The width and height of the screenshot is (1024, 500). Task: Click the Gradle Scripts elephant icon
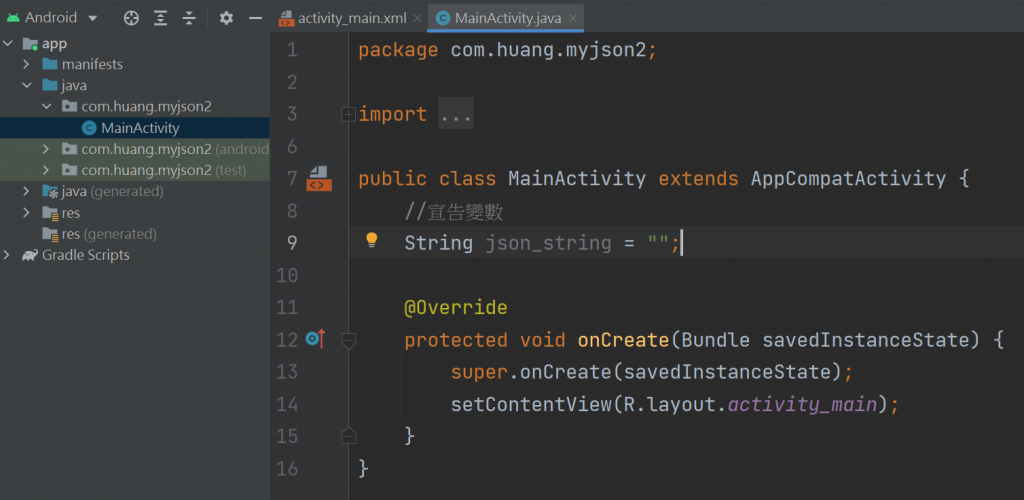point(30,255)
